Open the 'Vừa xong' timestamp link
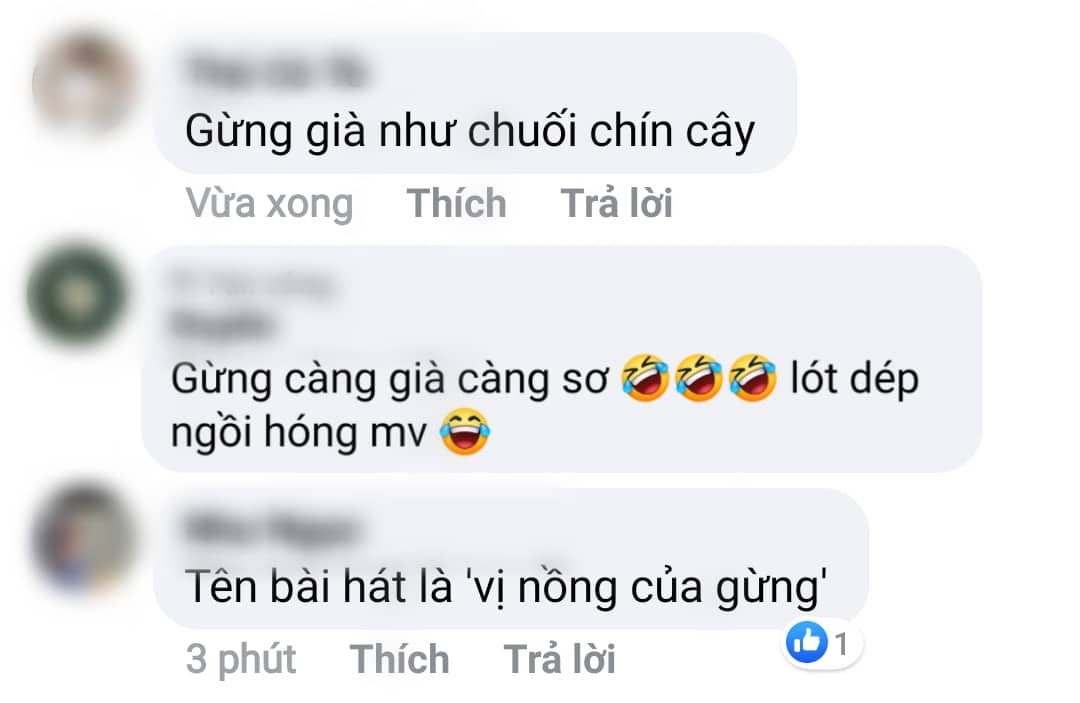This screenshot has width=1080, height=703. (269, 203)
